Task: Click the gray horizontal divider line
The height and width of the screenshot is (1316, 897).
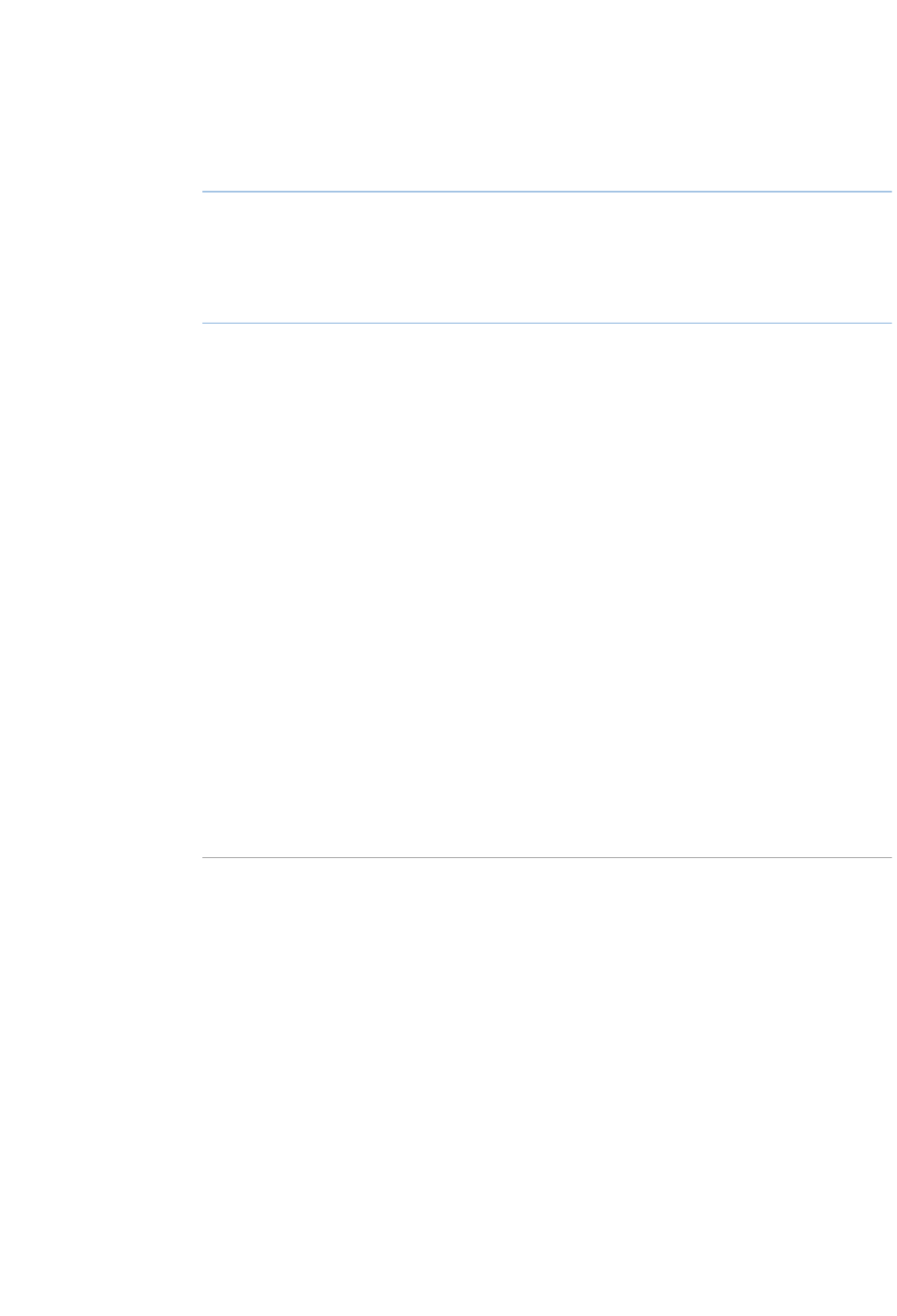Action: point(547,857)
